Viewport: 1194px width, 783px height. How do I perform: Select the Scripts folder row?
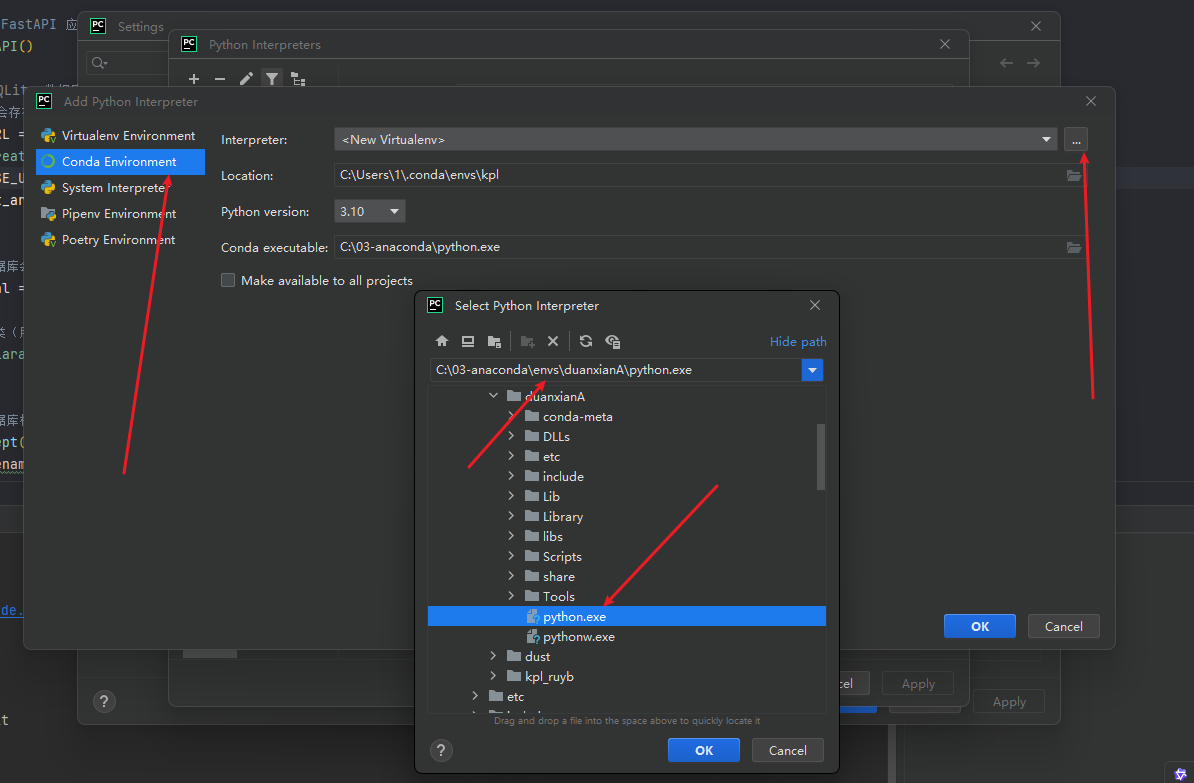pyautogui.click(x=627, y=556)
